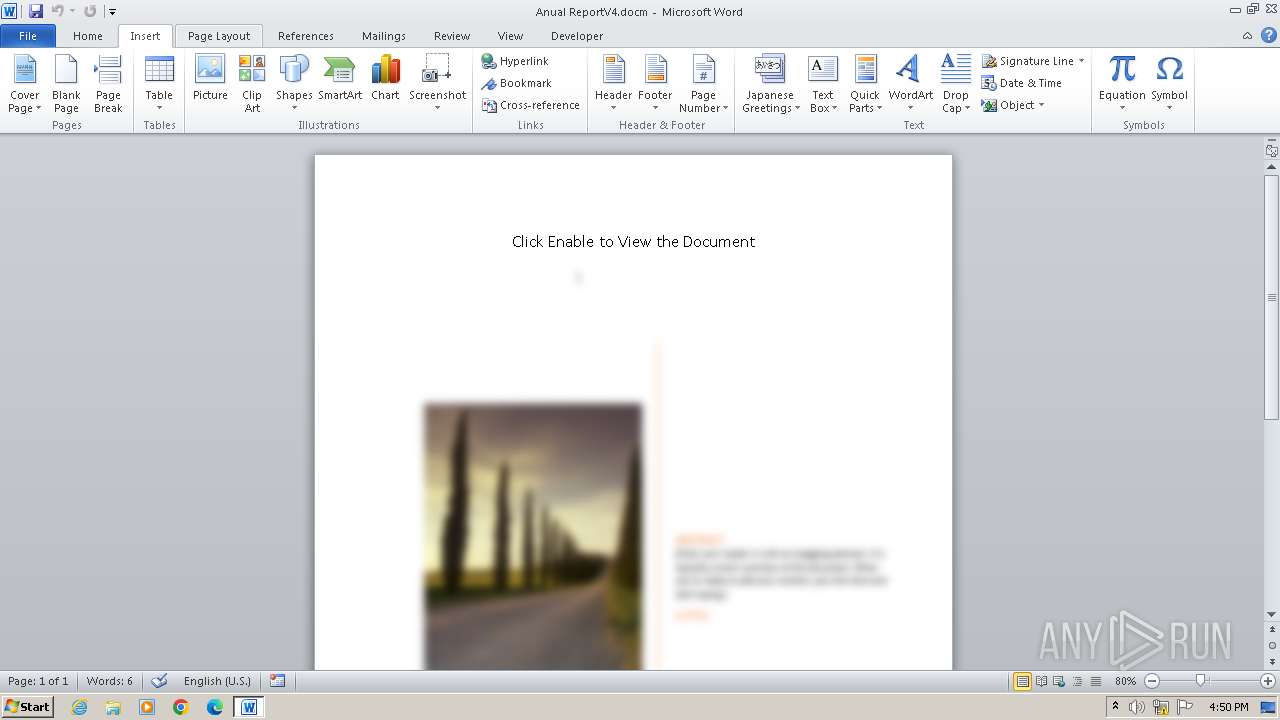Image resolution: width=1280 pixels, height=720 pixels.
Task: Switch to Print Layout view
Action: [1022, 681]
